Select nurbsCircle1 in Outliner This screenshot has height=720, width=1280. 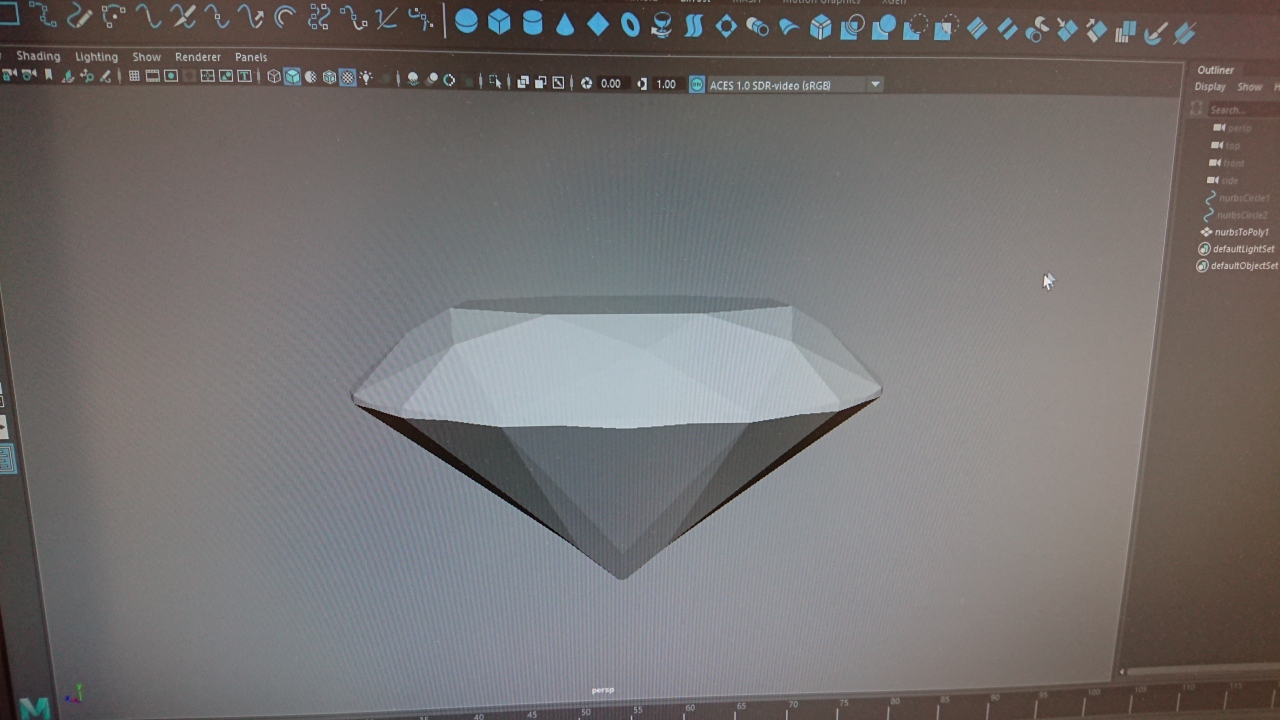[1243, 198]
